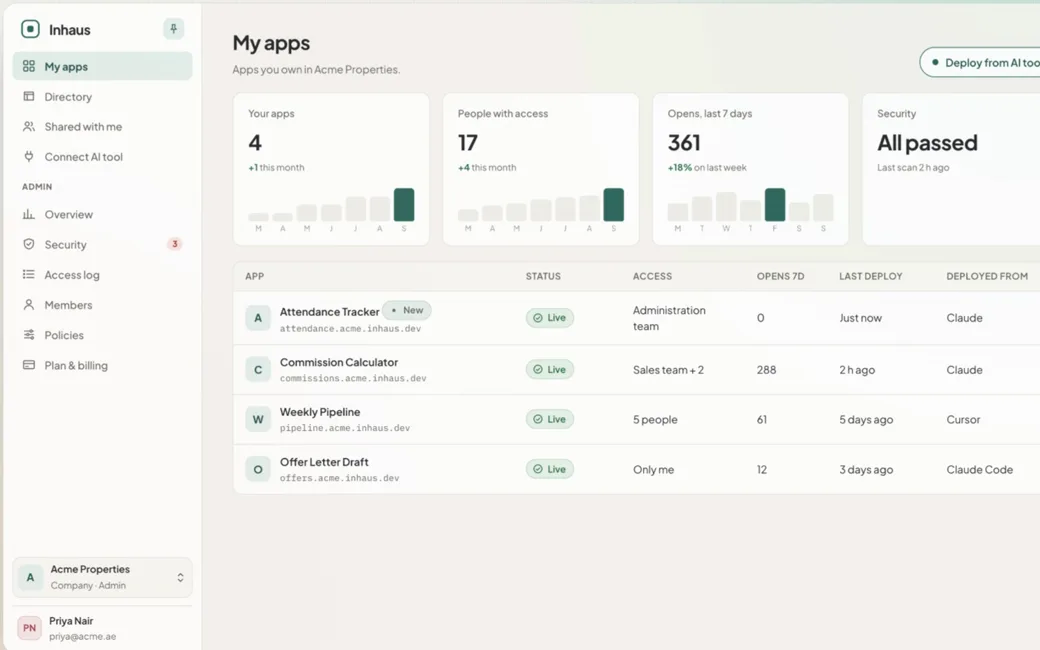Open the Your apps stat card
Screen dimensions: 1040x650
[x=331, y=169]
